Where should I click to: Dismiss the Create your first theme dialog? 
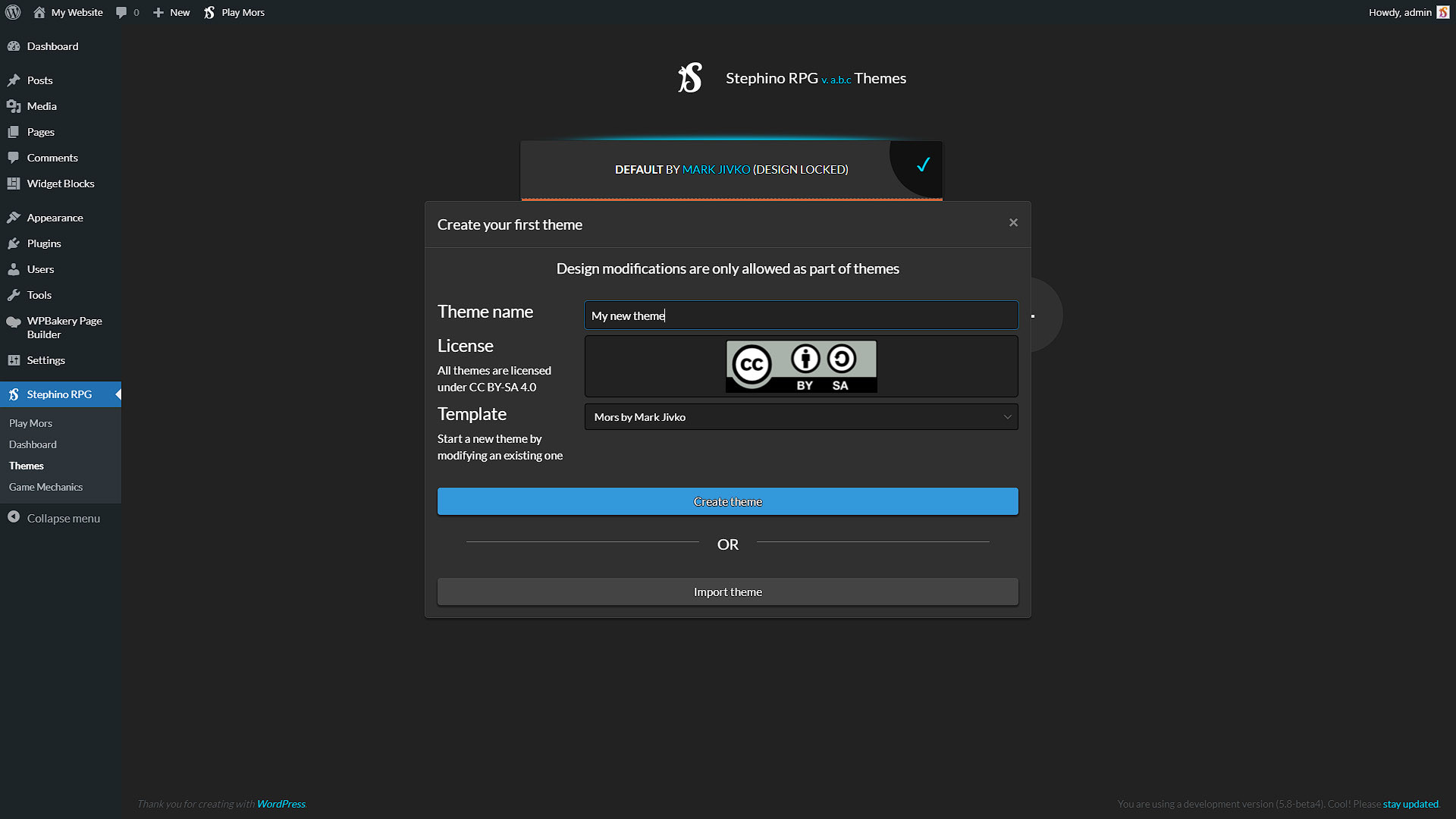(x=1013, y=222)
